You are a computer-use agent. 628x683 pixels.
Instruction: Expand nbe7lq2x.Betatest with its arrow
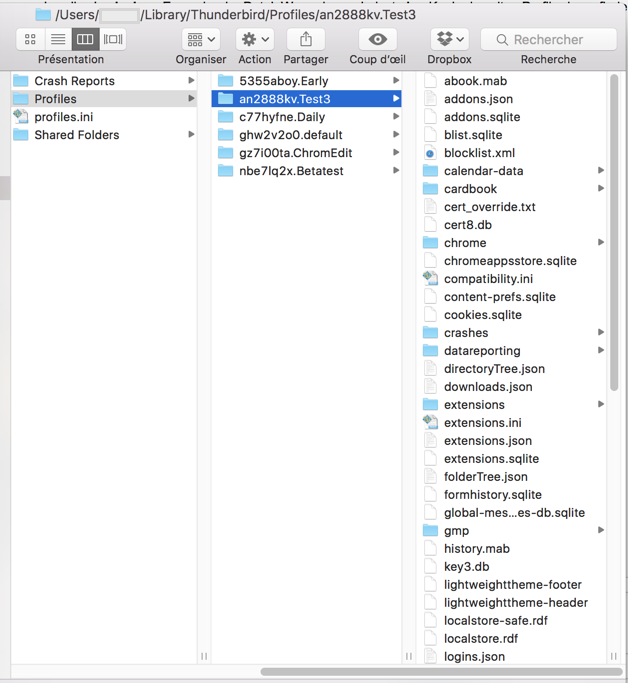(396, 170)
